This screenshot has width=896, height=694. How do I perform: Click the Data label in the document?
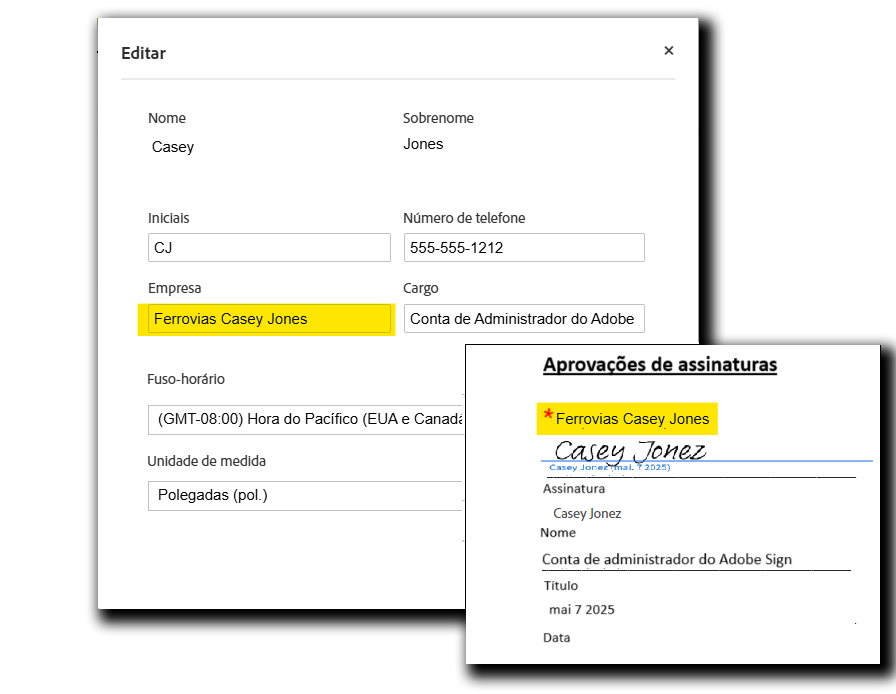557,638
